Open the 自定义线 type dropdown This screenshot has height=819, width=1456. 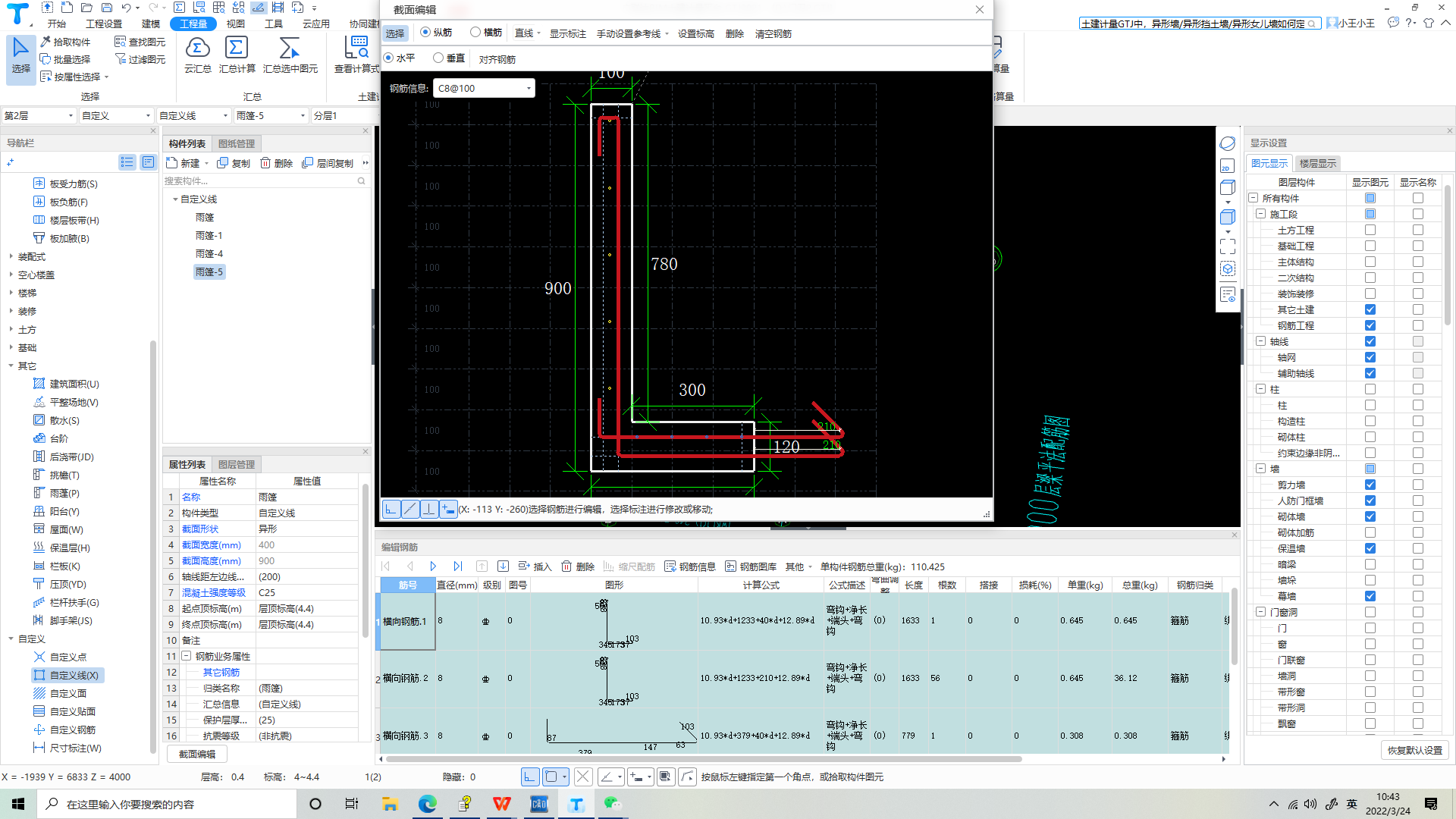[193, 115]
